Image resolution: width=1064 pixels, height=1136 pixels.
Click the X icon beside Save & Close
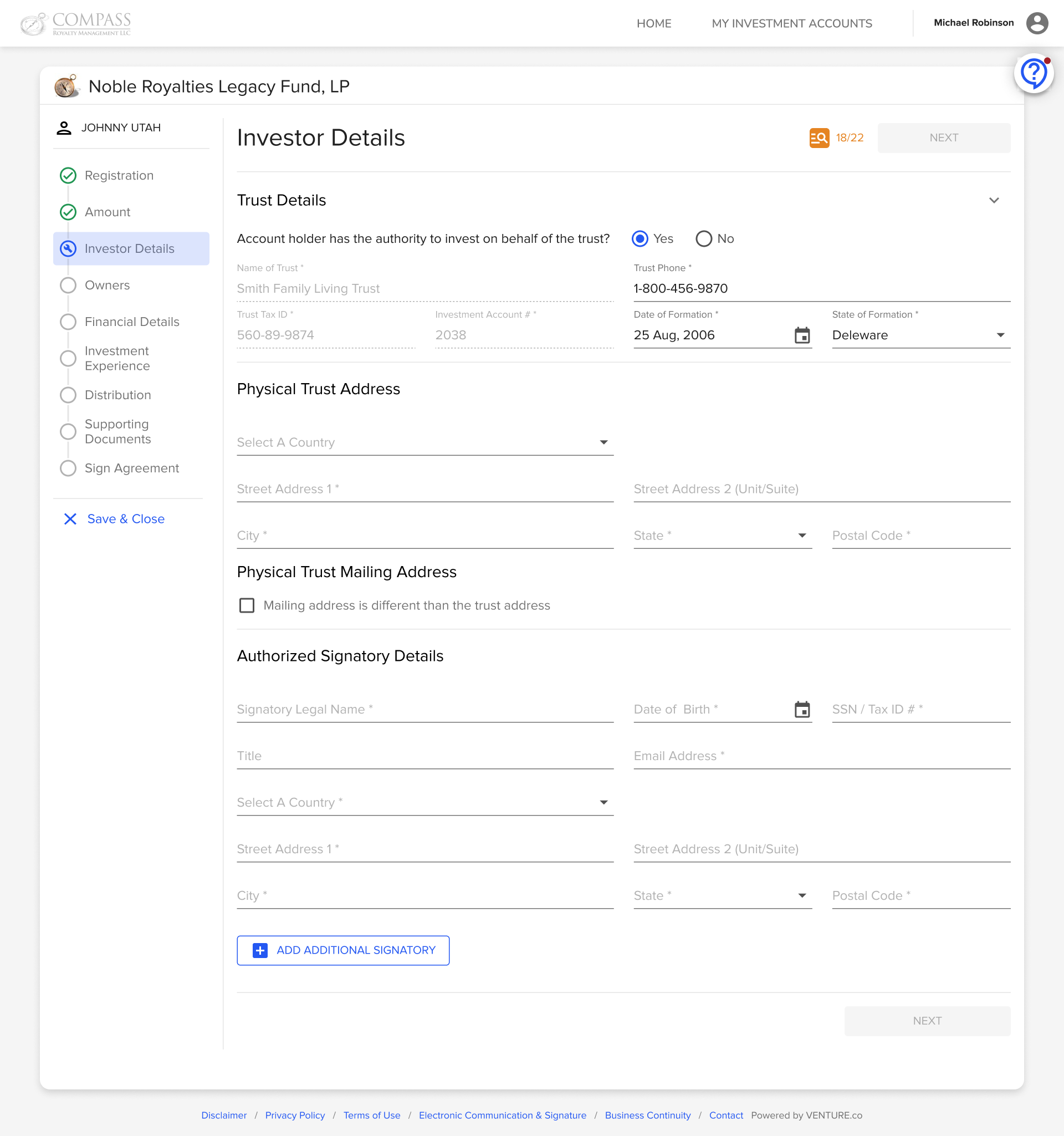click(x=70, y=519)
